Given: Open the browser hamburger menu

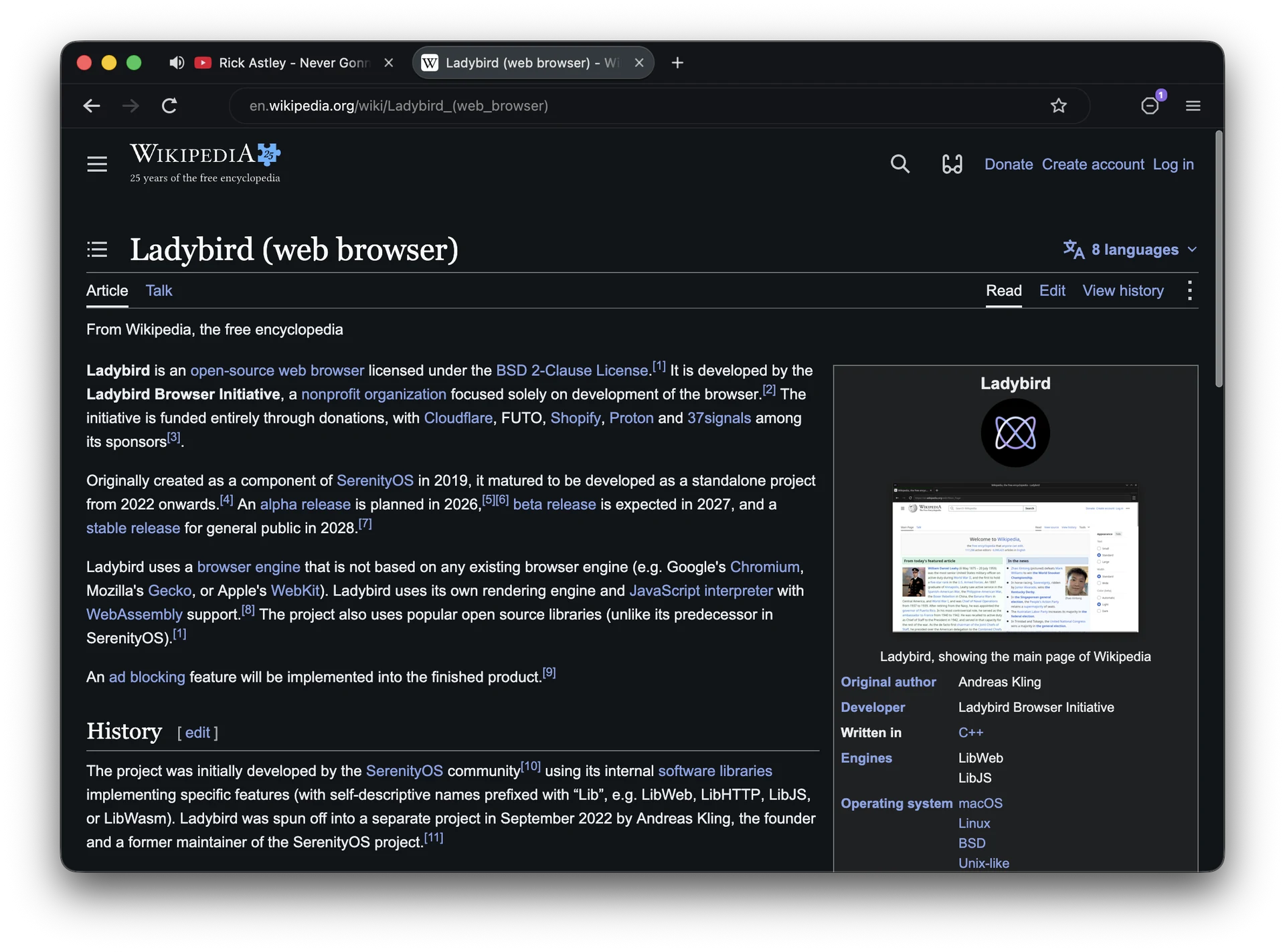Looking at the screenshot, I should (1193, 106).
